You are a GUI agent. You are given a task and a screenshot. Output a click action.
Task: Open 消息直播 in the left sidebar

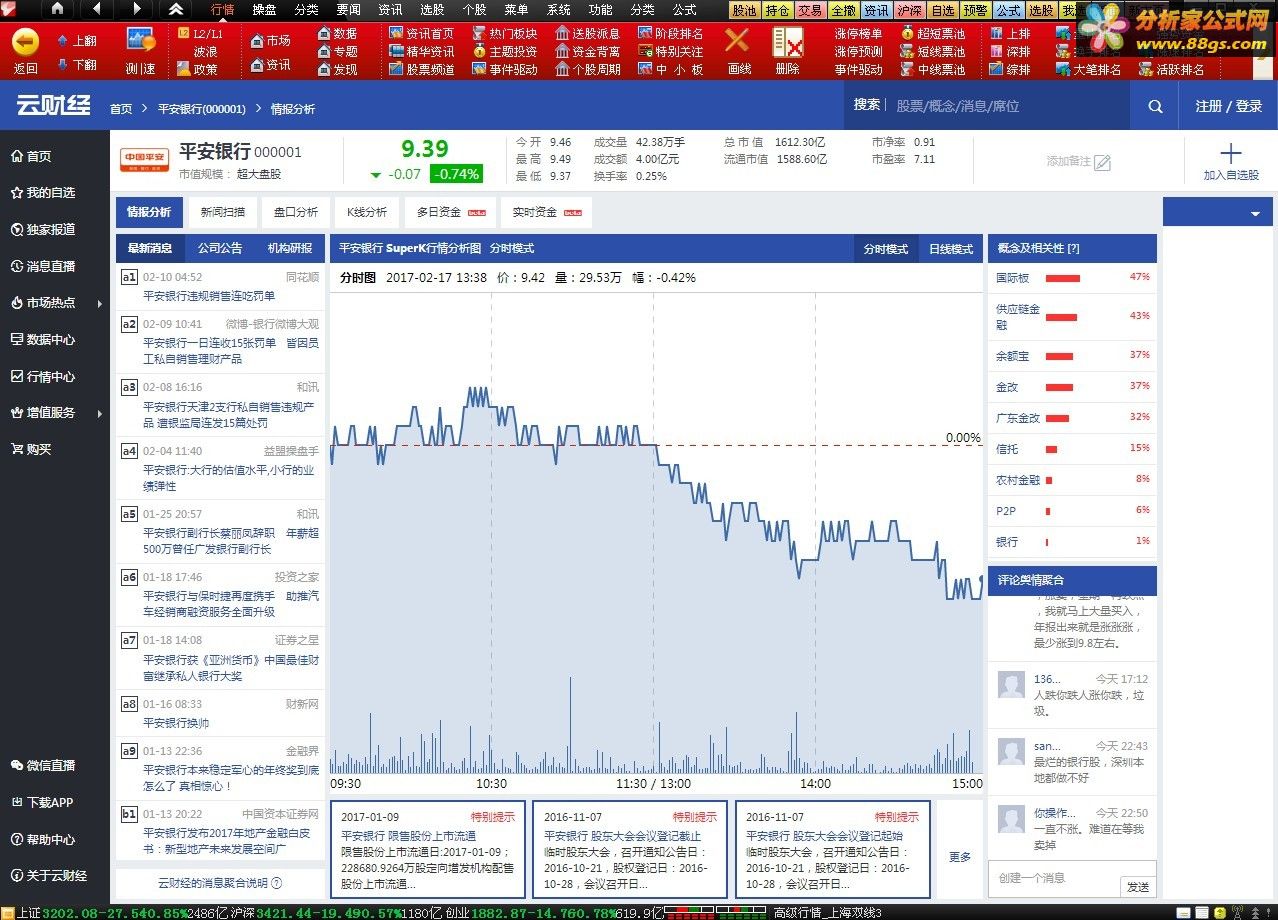[42, 266]
